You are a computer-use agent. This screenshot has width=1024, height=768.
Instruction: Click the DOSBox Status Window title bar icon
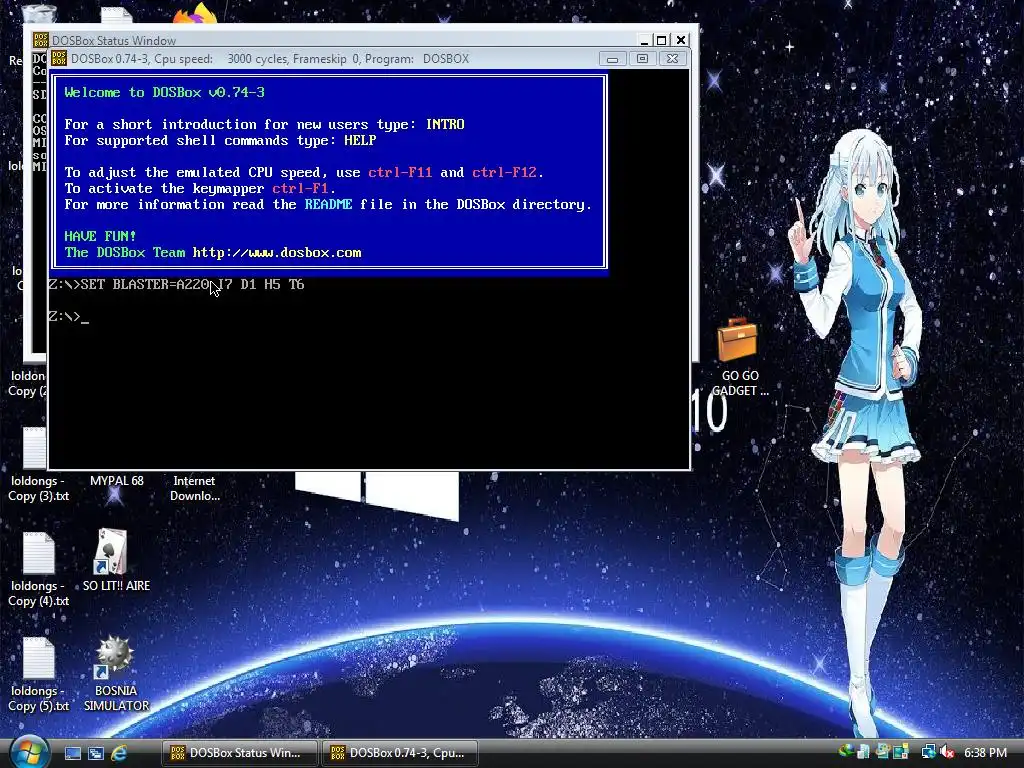40,40
